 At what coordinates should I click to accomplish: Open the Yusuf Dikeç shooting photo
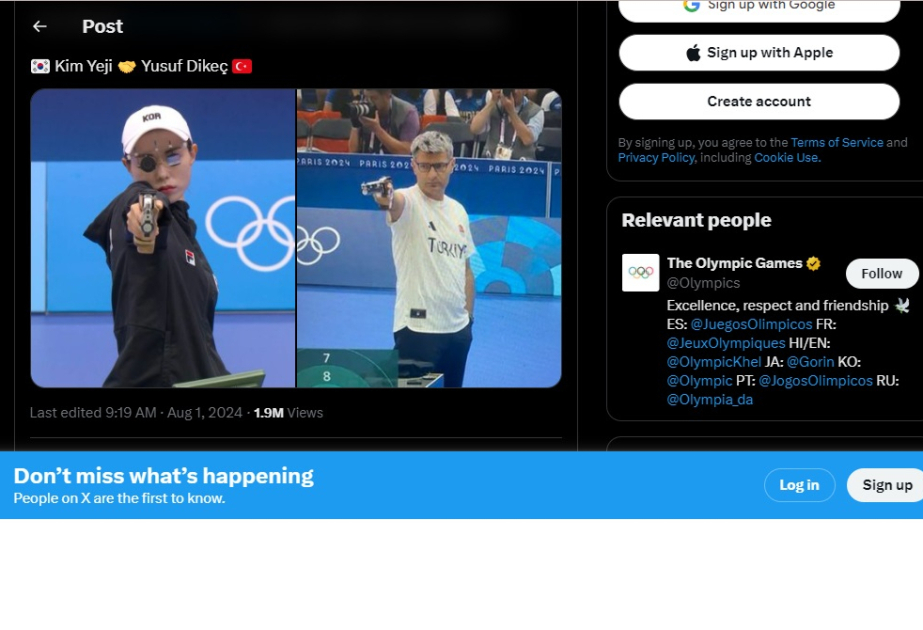click(x=429, y=238)
